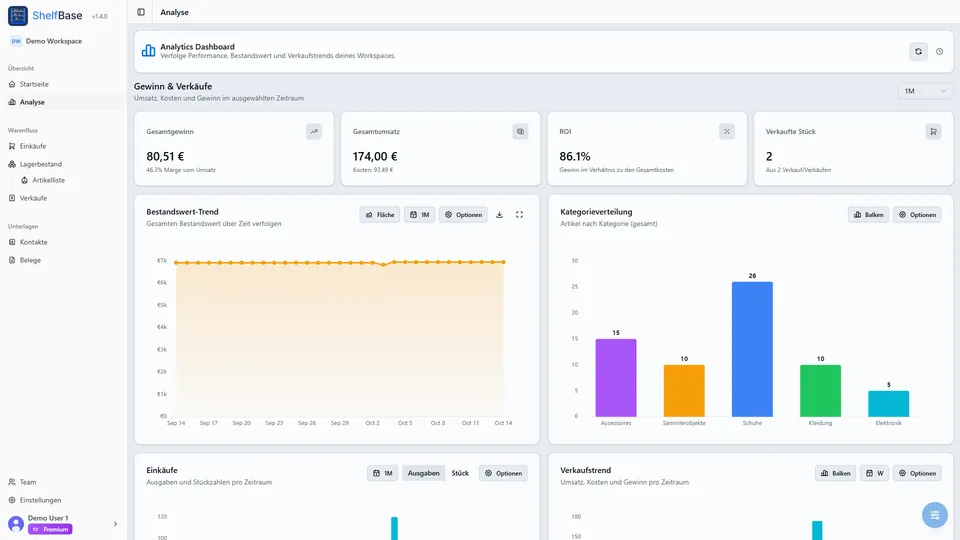This screenshot has height=540, width=960.
Task: Open Optionen for the Kategorieverteilung chart
Action: point(917,215)
